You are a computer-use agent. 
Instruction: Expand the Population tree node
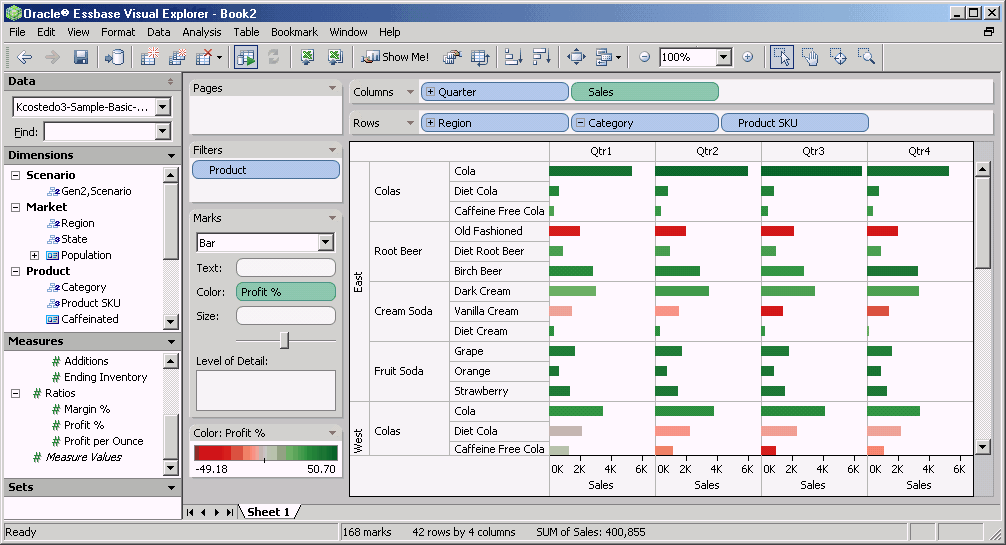pyautogui.click(x=35, y=255)
